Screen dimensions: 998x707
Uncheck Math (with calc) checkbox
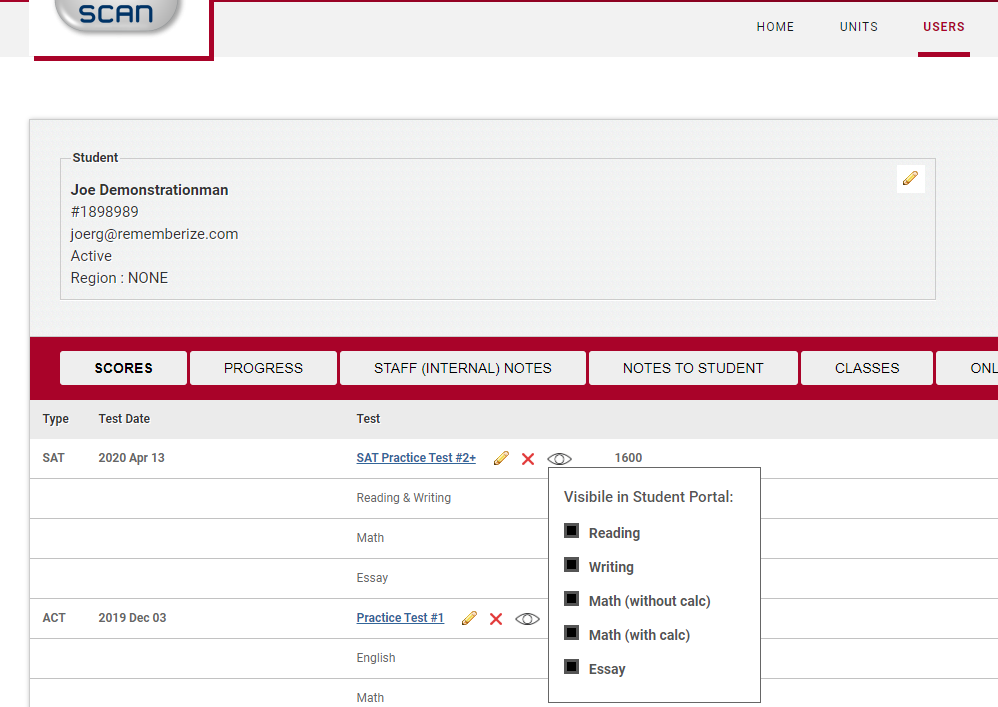(572, 633)
